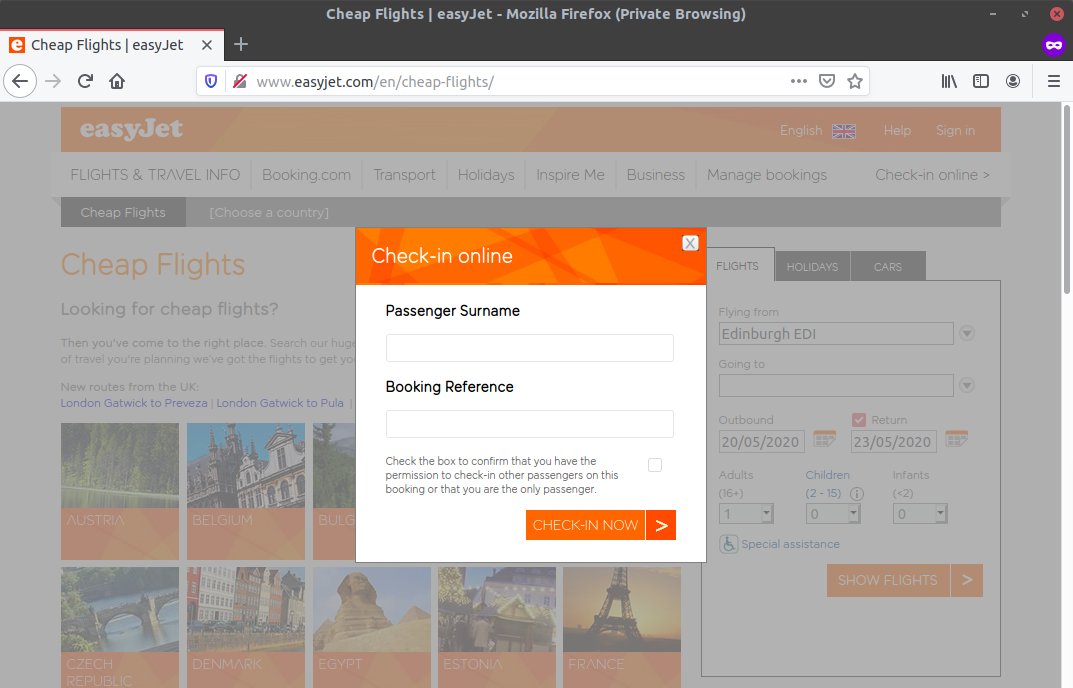Open London Gatwick to Pula link
This screenshot has width=1073, height=688.
(280, 403)
